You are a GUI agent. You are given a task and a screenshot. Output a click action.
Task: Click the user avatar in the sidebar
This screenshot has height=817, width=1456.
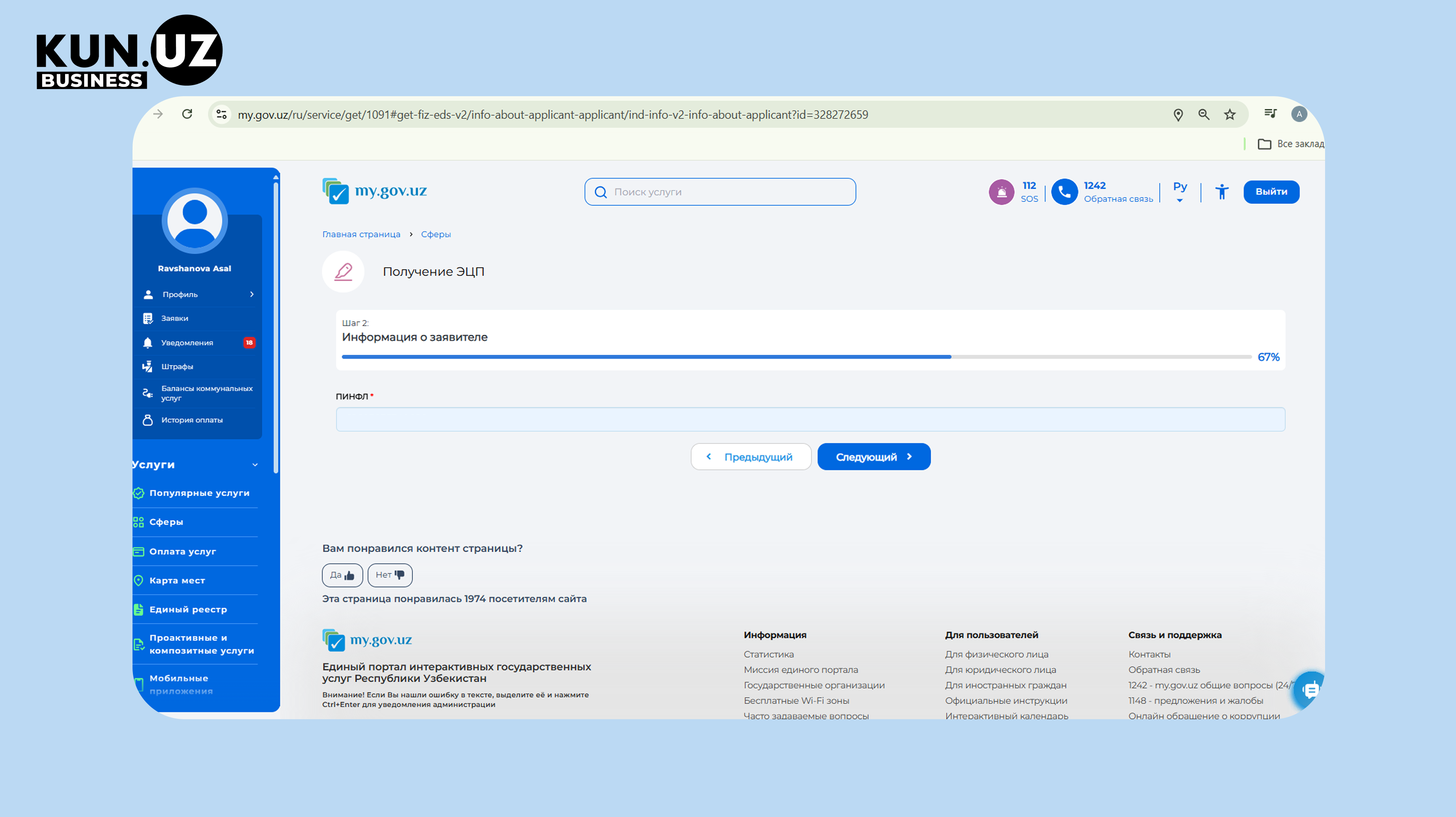click(194, 221)
